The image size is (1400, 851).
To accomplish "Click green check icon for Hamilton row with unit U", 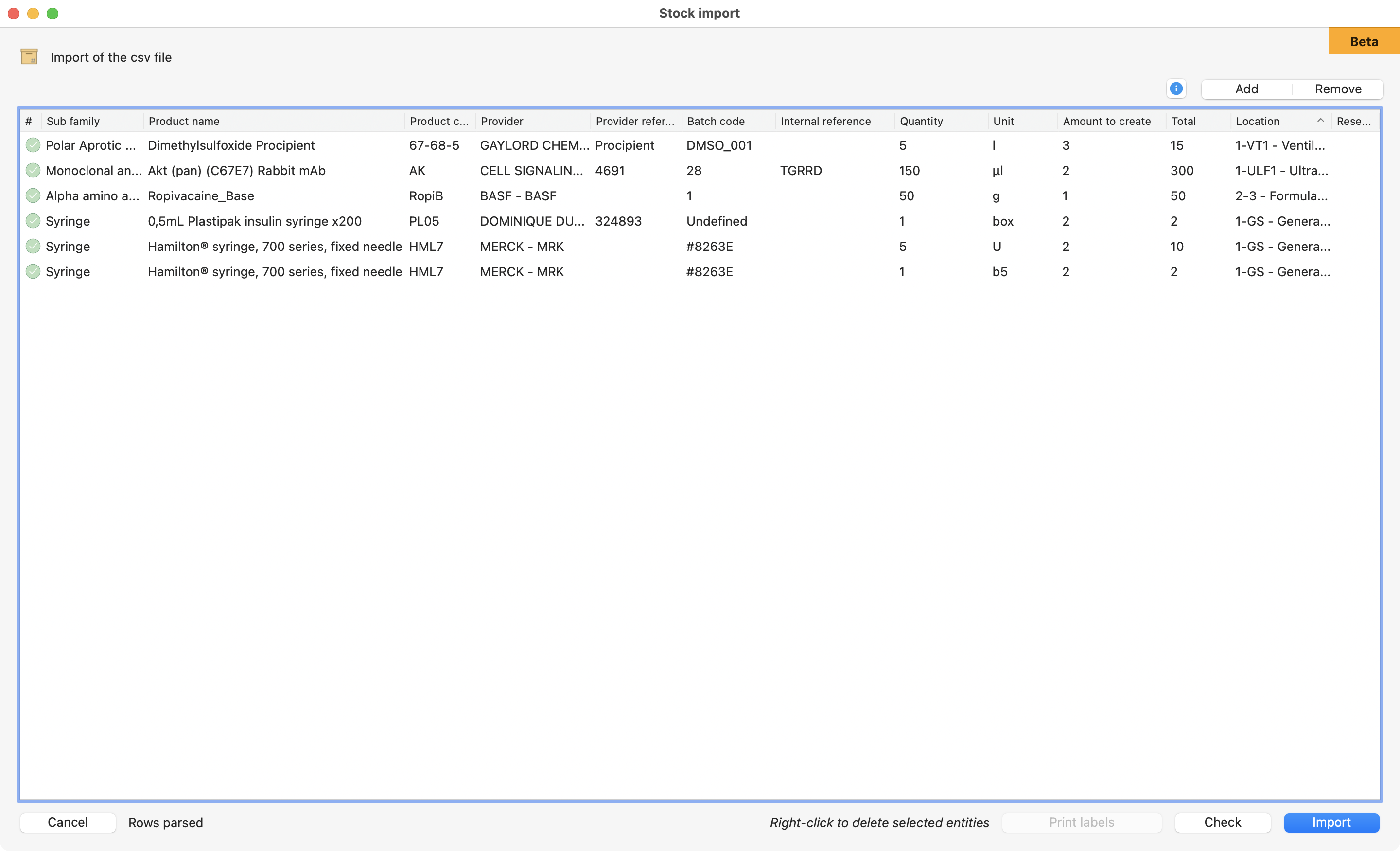I will click(33, 247).
